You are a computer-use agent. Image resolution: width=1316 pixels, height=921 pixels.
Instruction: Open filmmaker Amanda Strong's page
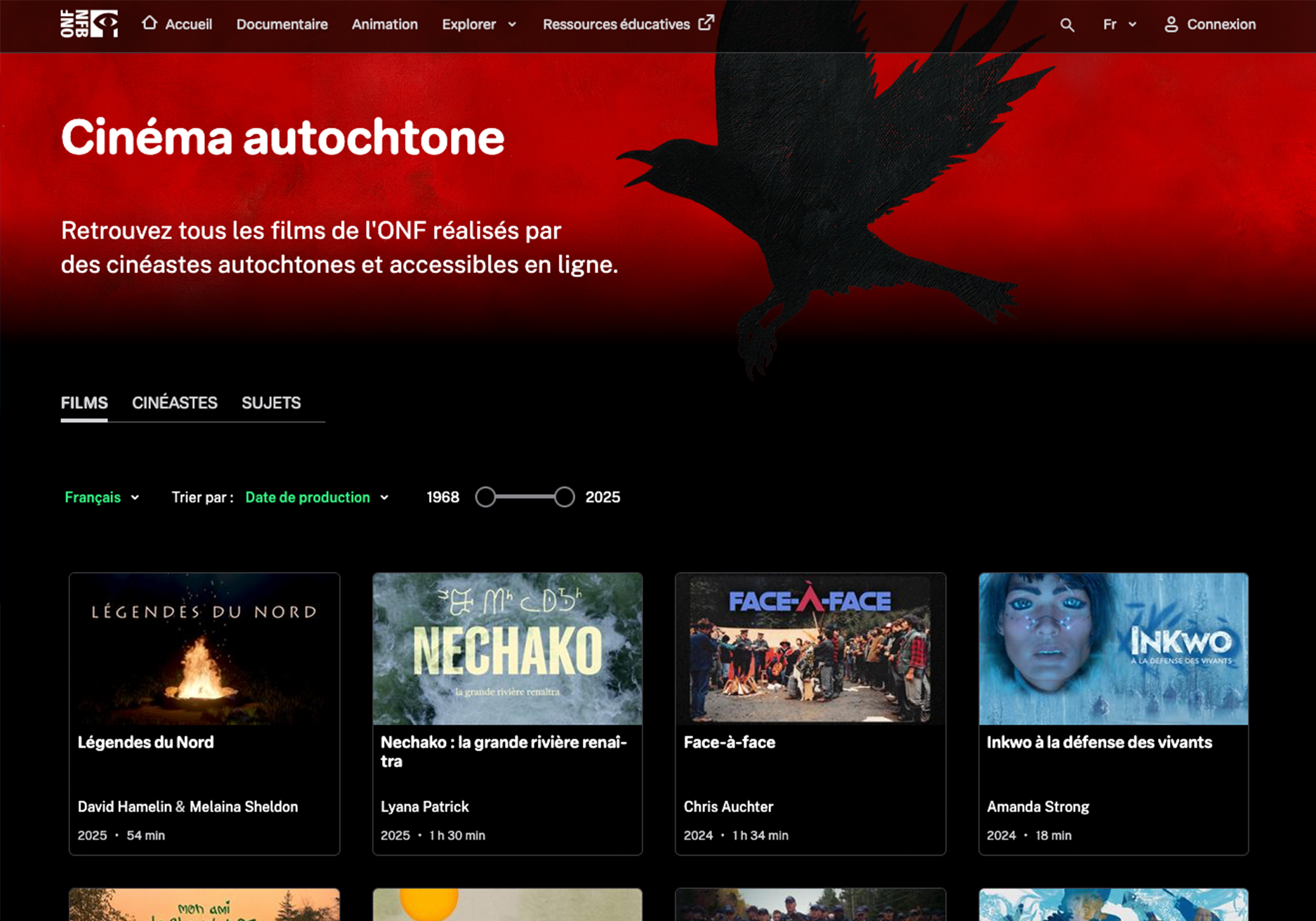(1038, 807)
